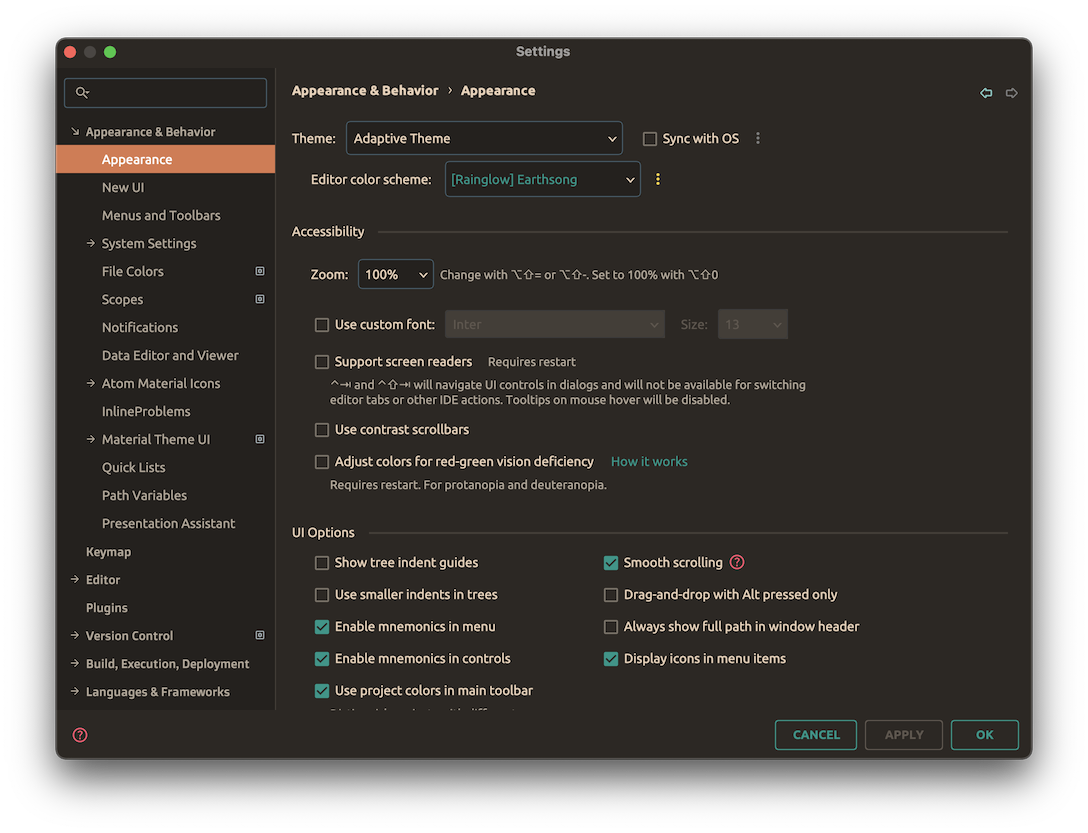This screenshot has height=833, width=1088.
Task: Click the magnifier icon in the search field
Action: (x=83, y=92)
